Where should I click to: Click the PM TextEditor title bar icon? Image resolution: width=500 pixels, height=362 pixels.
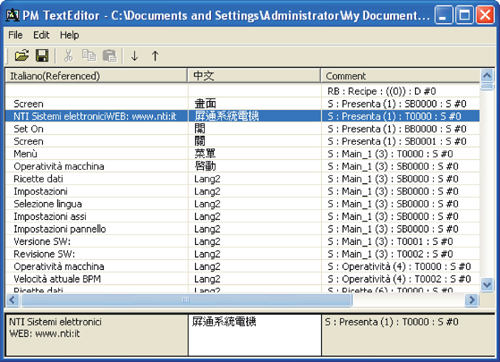point(13,15)
